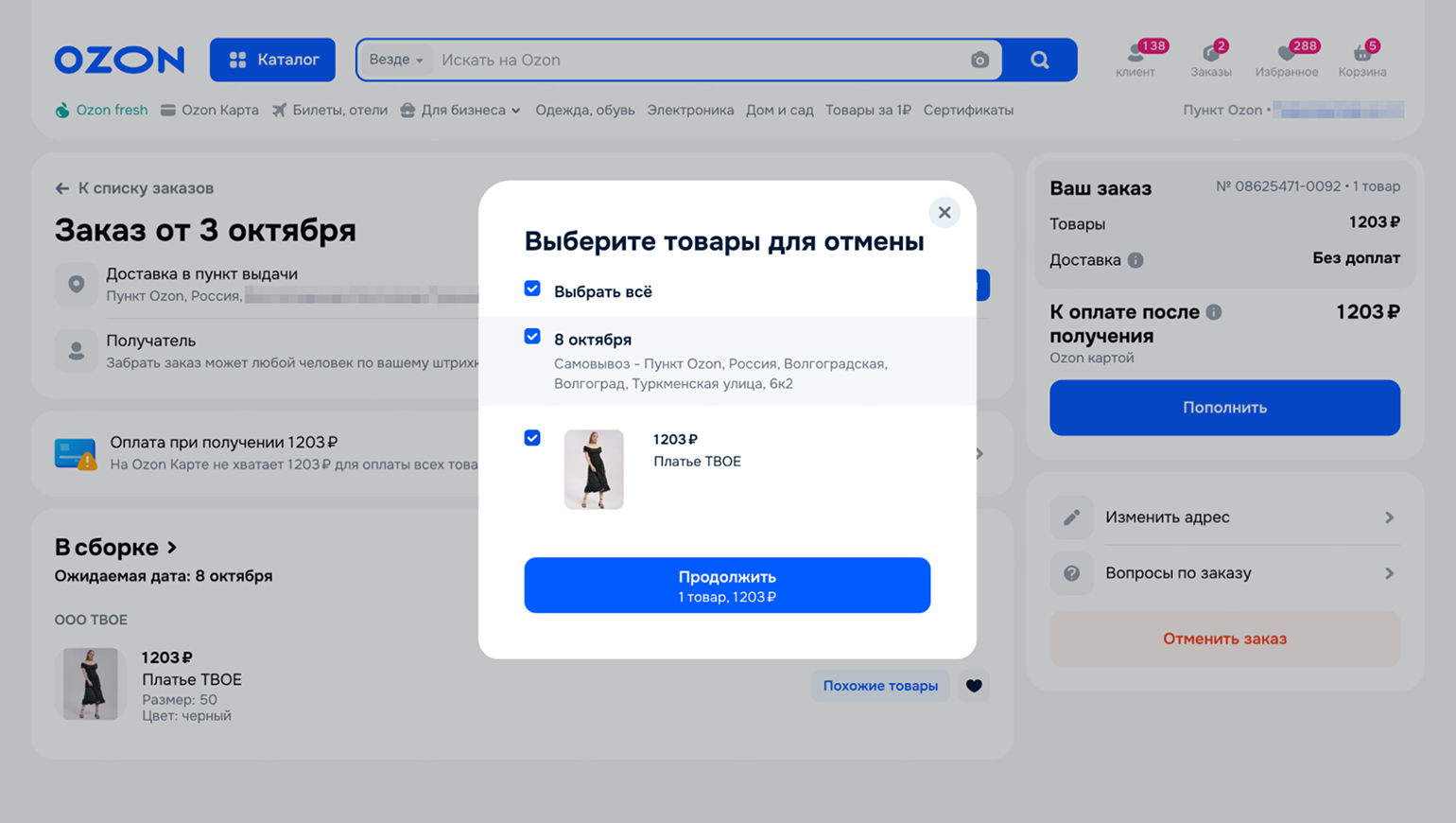This screenshot has height=823, width=1456.
Task: Click the Получатель person icon
Action: pyautogui.click(x=77, y=351)
